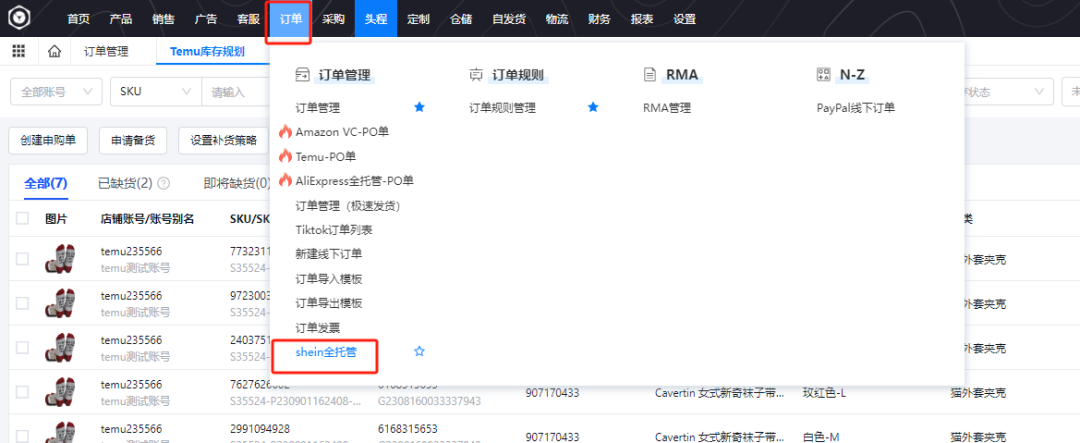Open AliExpress全托管-PO单 menu entry
Image resolution: width=1080 pixels, height=443 pixels.
click(x=355, y=181)
